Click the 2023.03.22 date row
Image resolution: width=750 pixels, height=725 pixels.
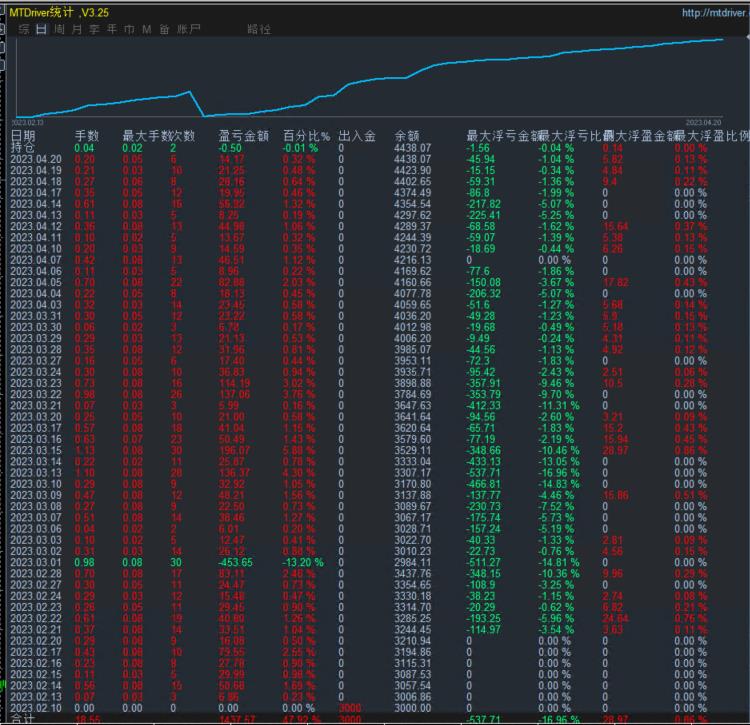coord(36,394)
